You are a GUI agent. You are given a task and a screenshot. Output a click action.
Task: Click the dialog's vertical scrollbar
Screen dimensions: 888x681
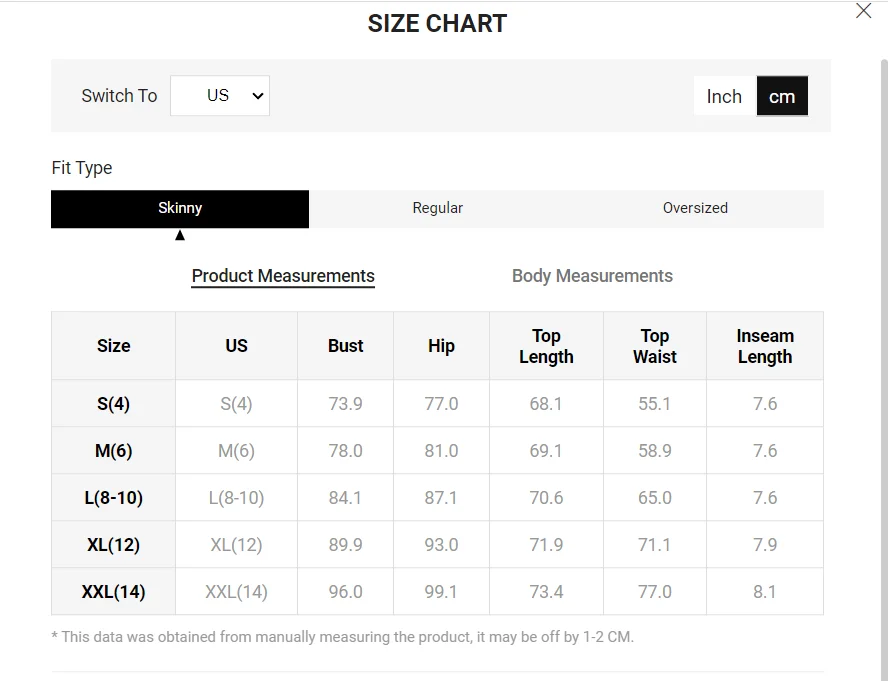tap(884, 368)
